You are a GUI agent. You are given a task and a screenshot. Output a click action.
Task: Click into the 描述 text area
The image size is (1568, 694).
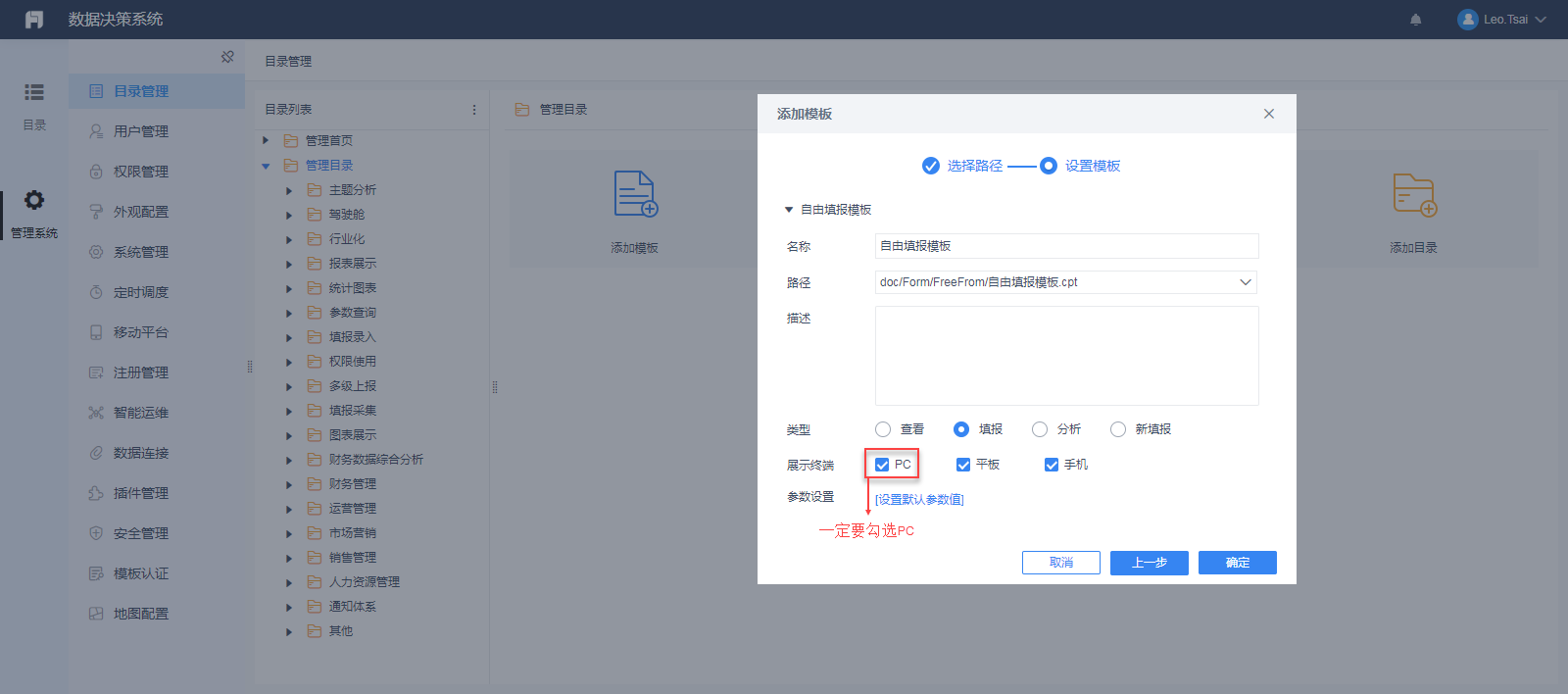(1066, 356)
